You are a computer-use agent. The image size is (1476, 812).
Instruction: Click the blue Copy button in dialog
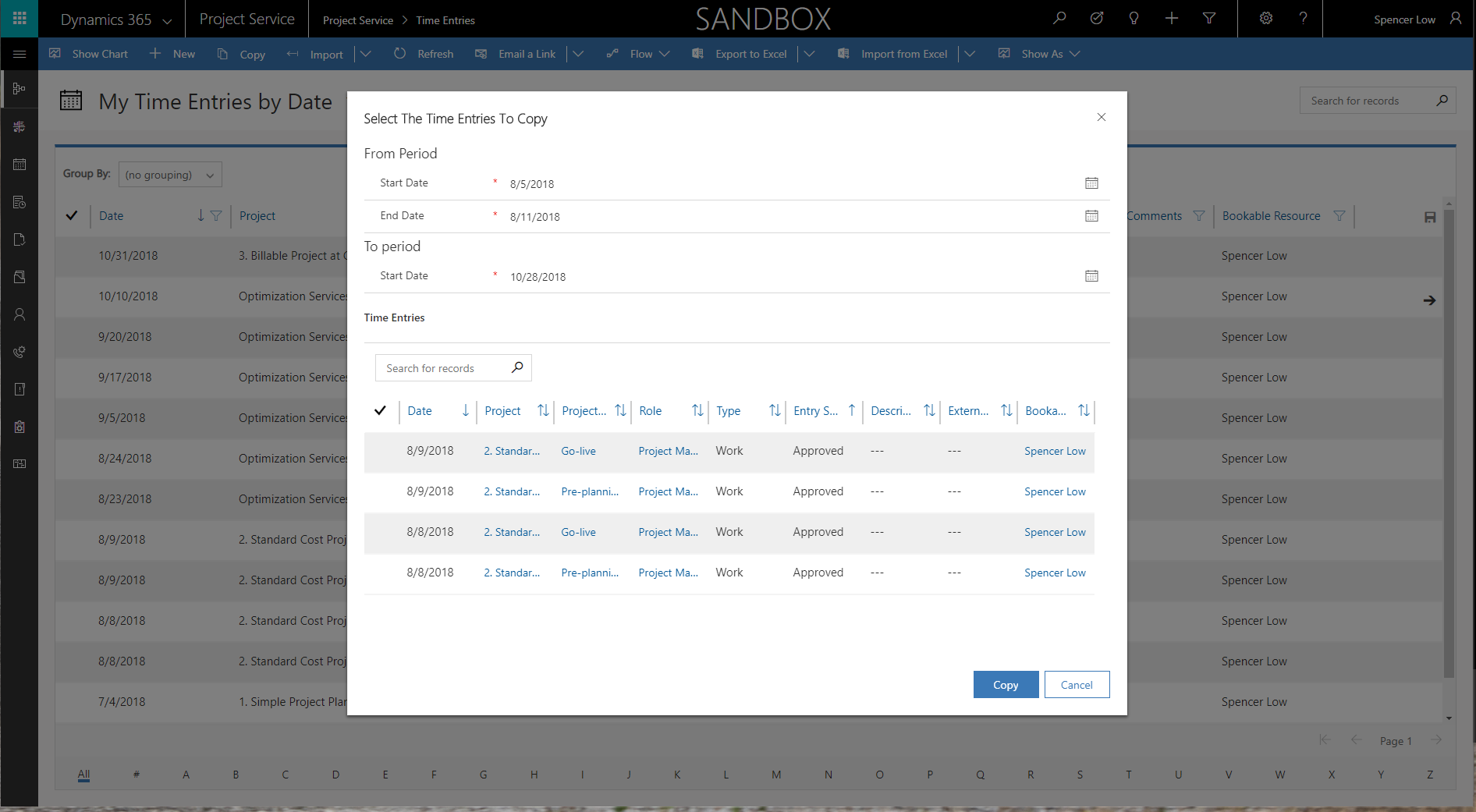(x=1006, y=685)
